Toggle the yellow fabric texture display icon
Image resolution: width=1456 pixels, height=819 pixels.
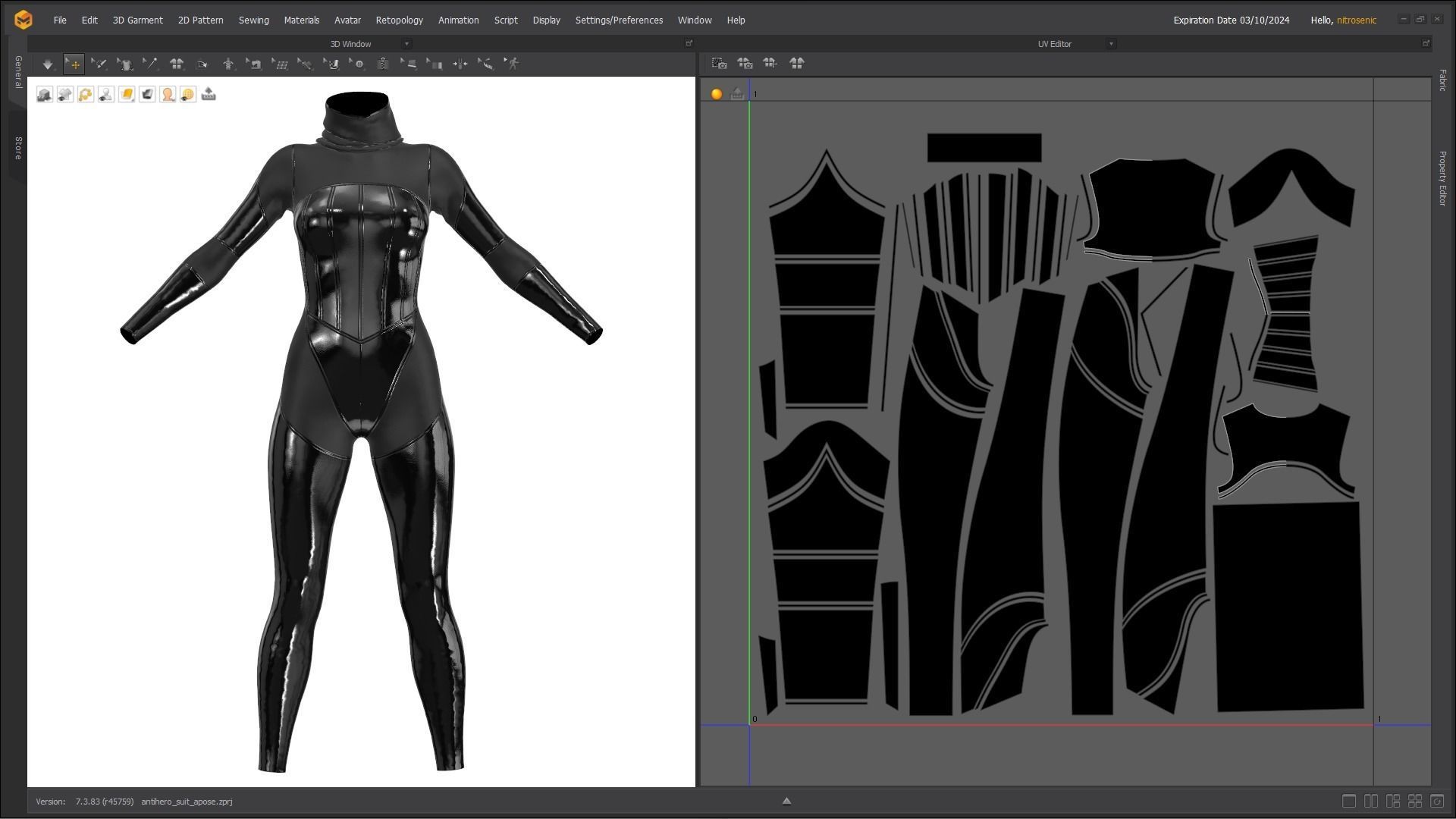pos(127,95)
